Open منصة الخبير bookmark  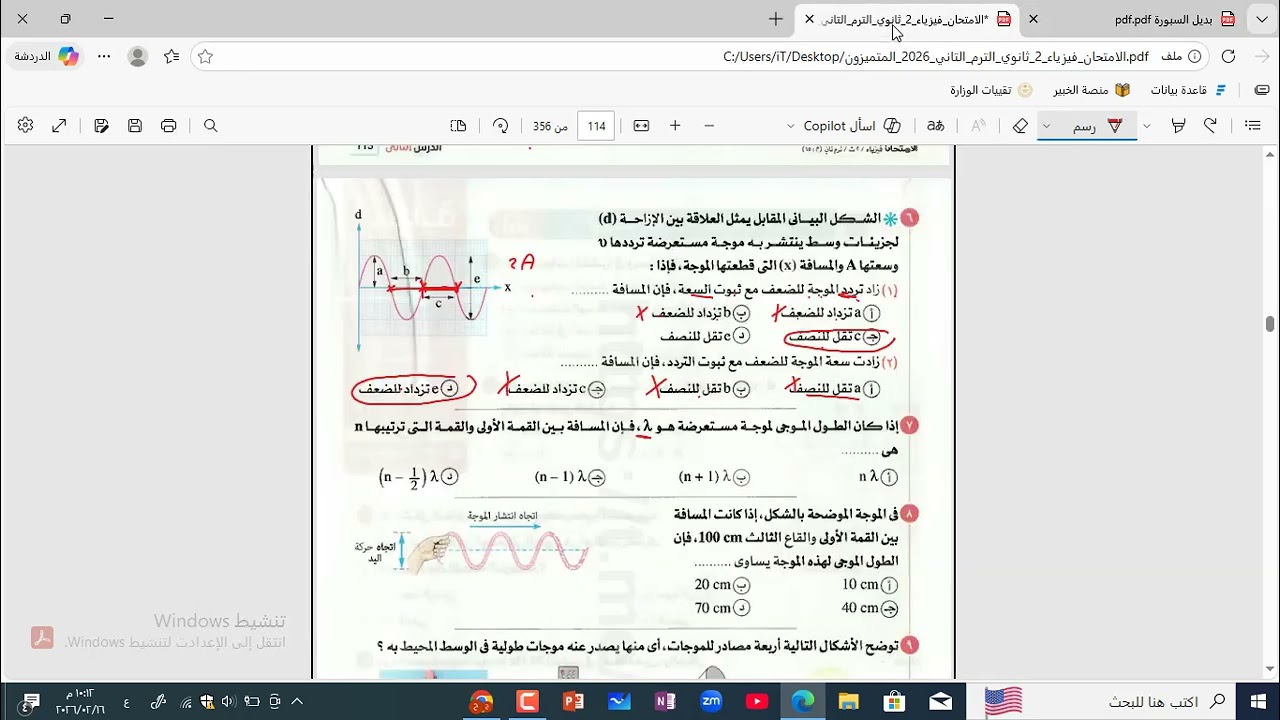click(x=1091, y=90)
